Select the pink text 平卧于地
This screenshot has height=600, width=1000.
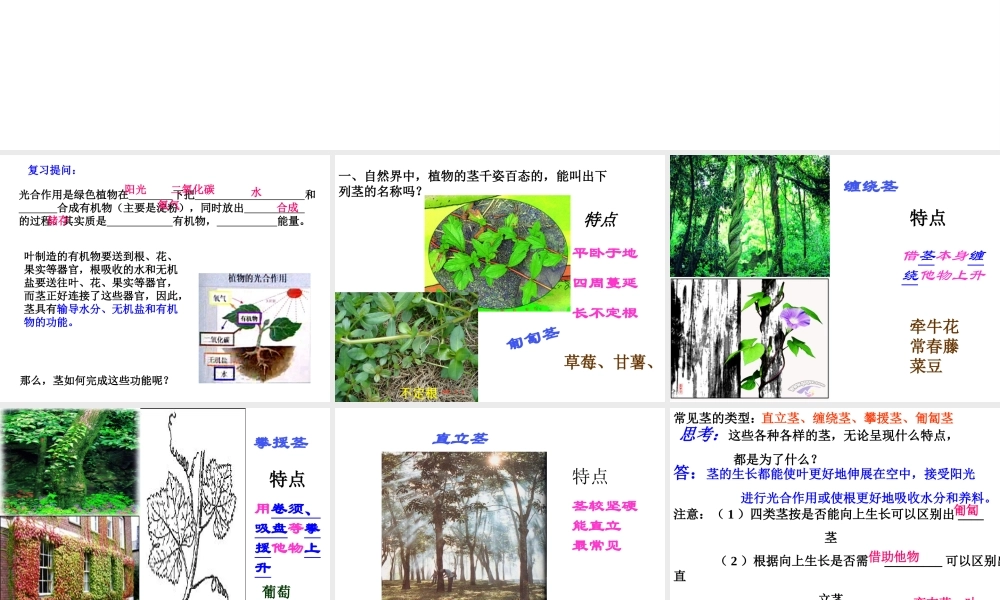click(605, 253)
